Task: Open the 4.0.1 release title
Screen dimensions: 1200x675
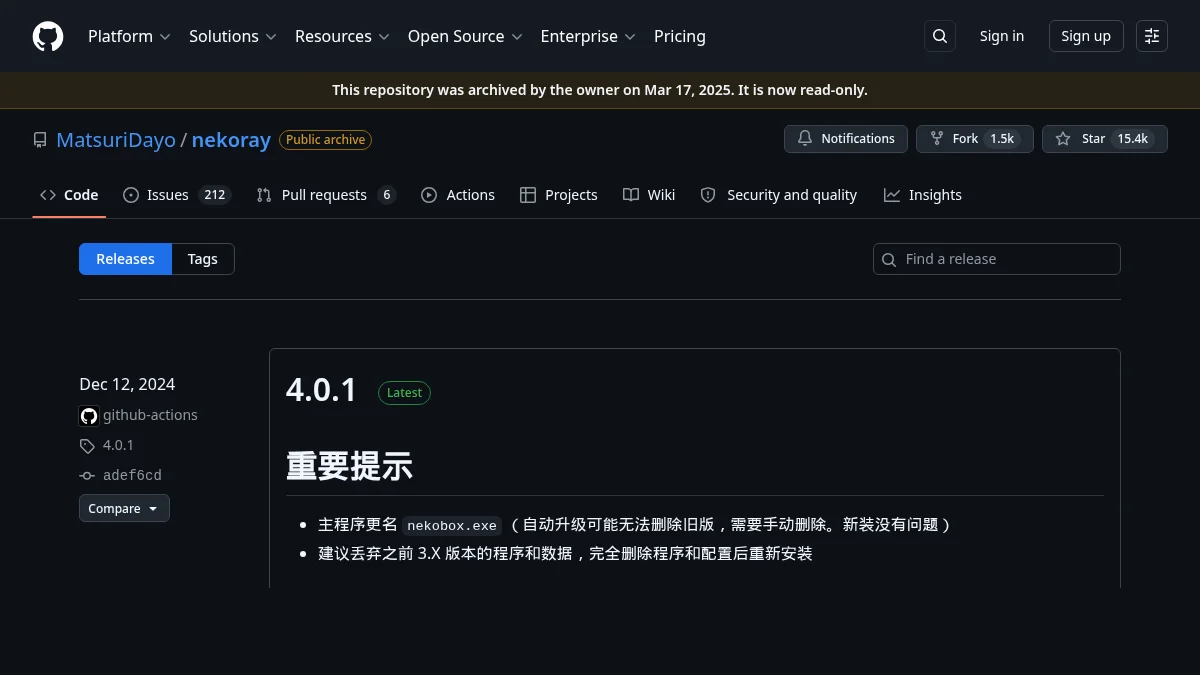Action: point(321,390)
